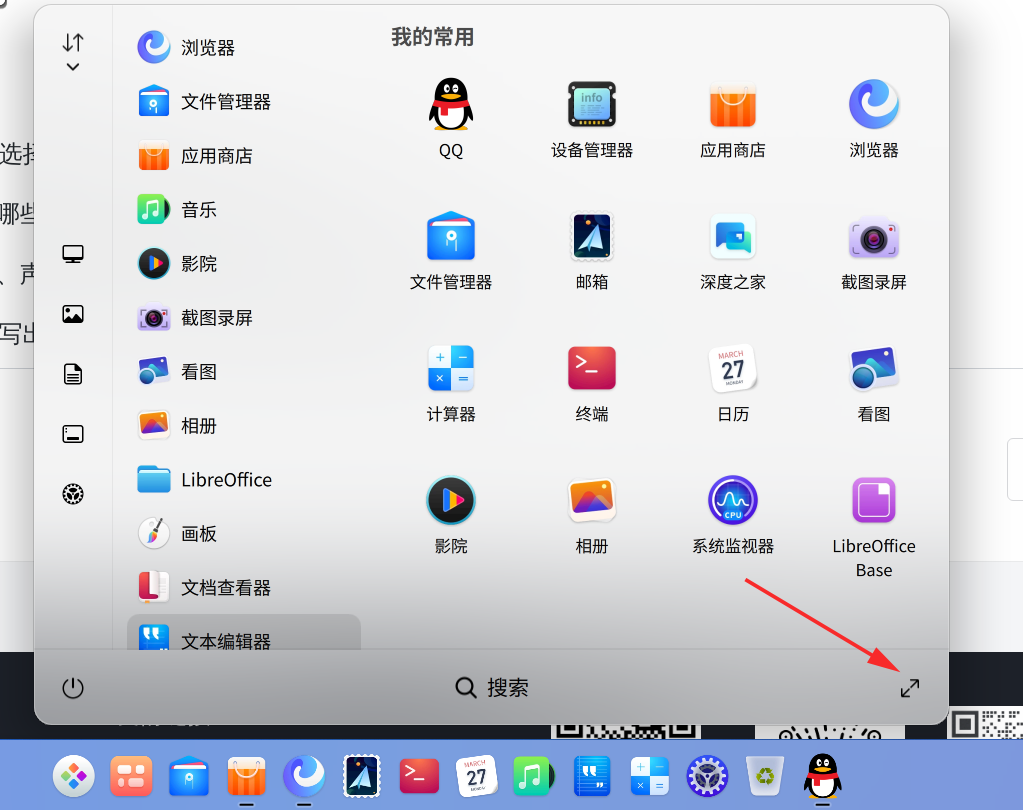Open control center gear in the sidebar
Image resolution: width=1023 pixels, height=810 pixels.
click(72, 494)
